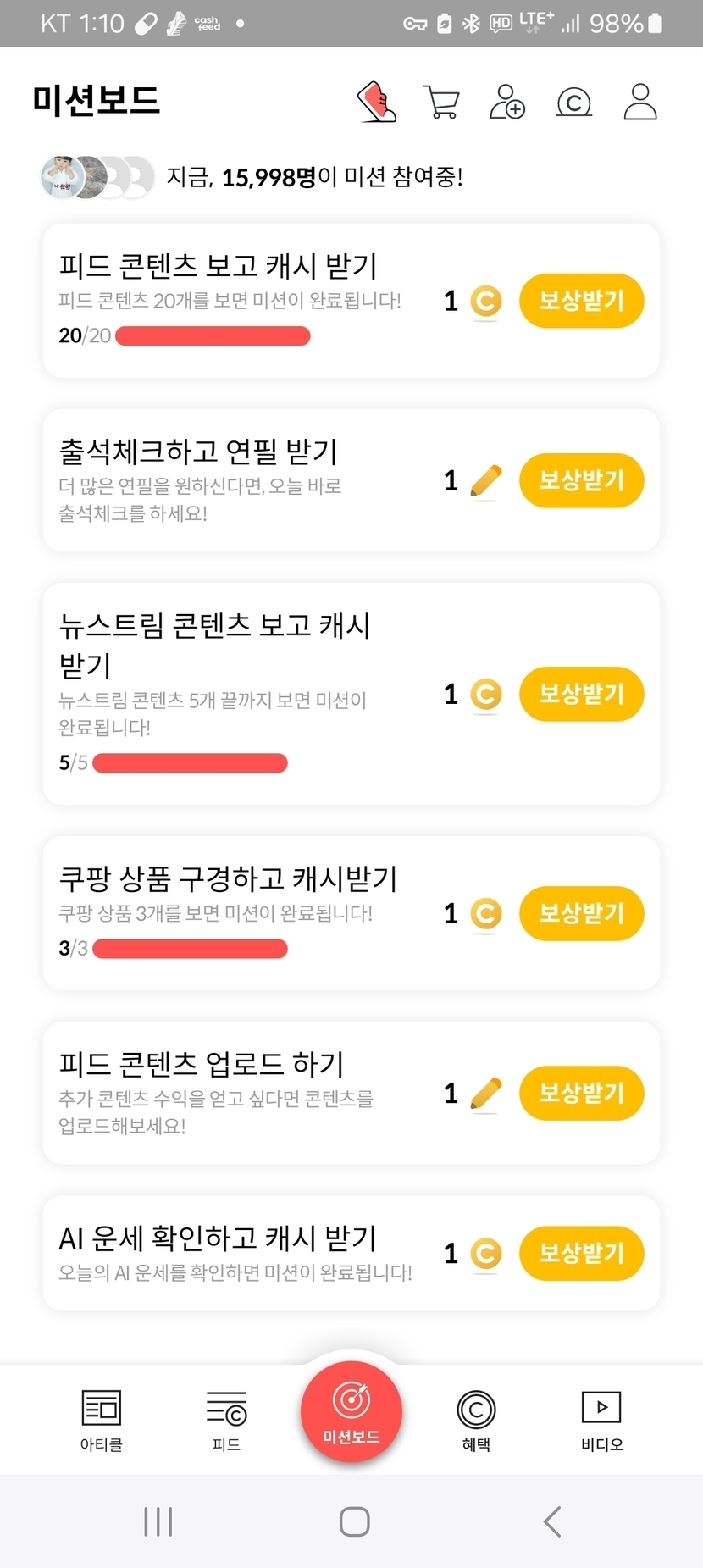Screen dimensions: 703x1568
Task: Claim pencil reward for 출석체크하고 연필 받기
Action: (x=582, y=480)
